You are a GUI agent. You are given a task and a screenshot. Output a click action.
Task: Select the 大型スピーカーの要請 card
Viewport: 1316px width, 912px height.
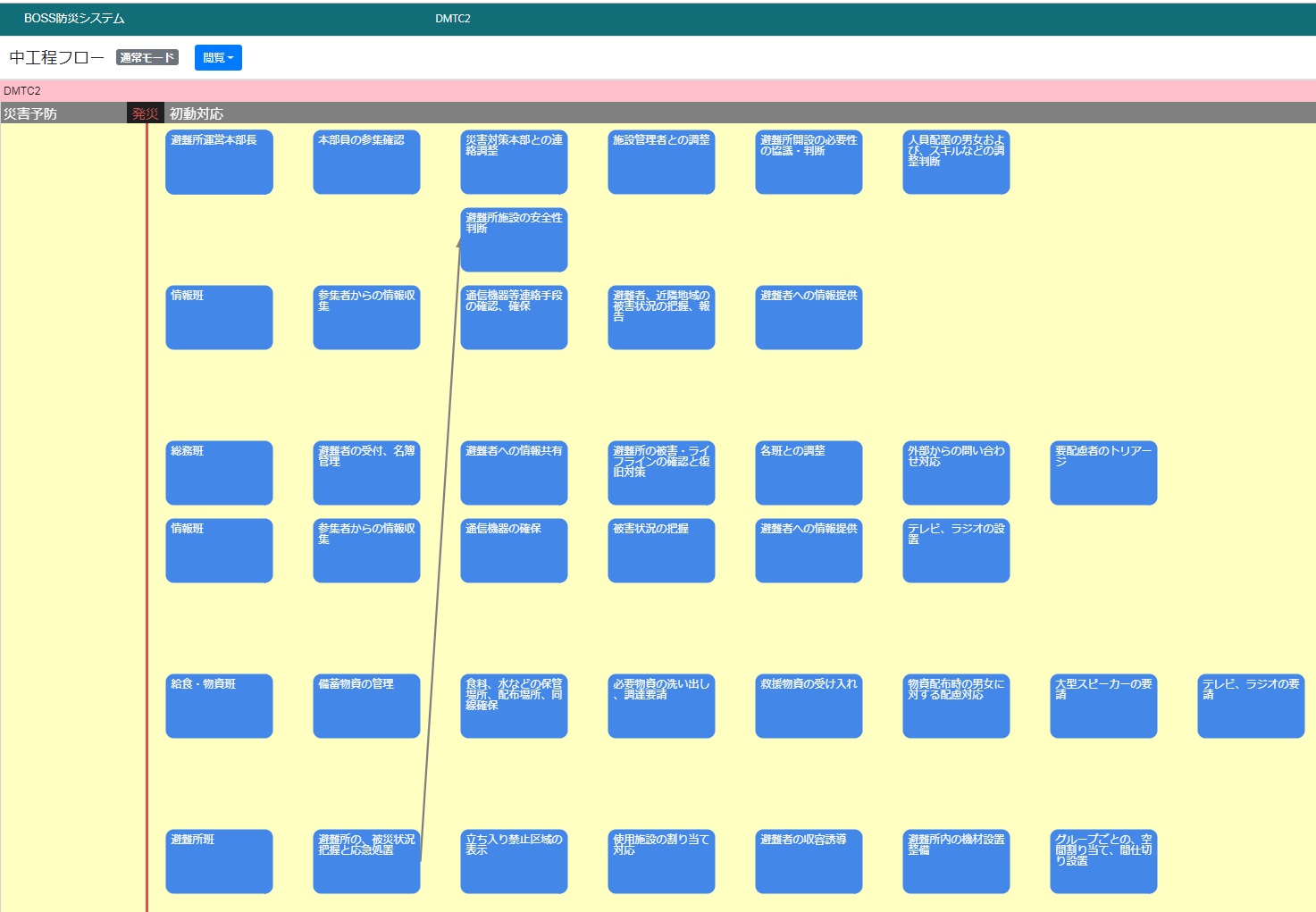coord(1103,707)
